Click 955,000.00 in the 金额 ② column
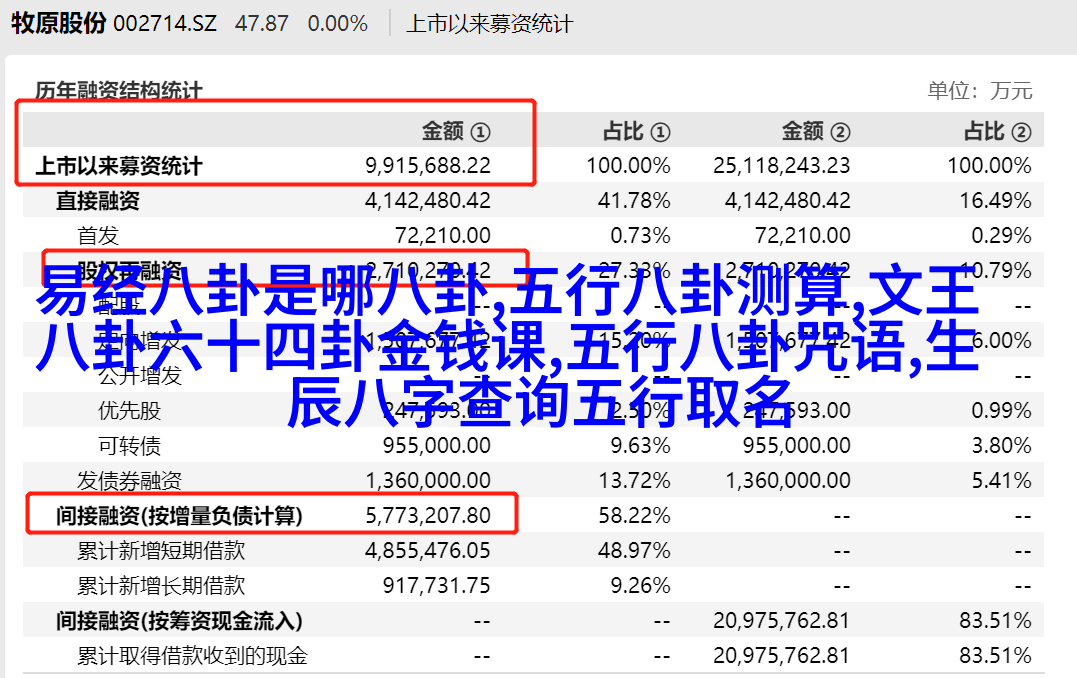Viewport: 1077px width, 678px height. 797,446
